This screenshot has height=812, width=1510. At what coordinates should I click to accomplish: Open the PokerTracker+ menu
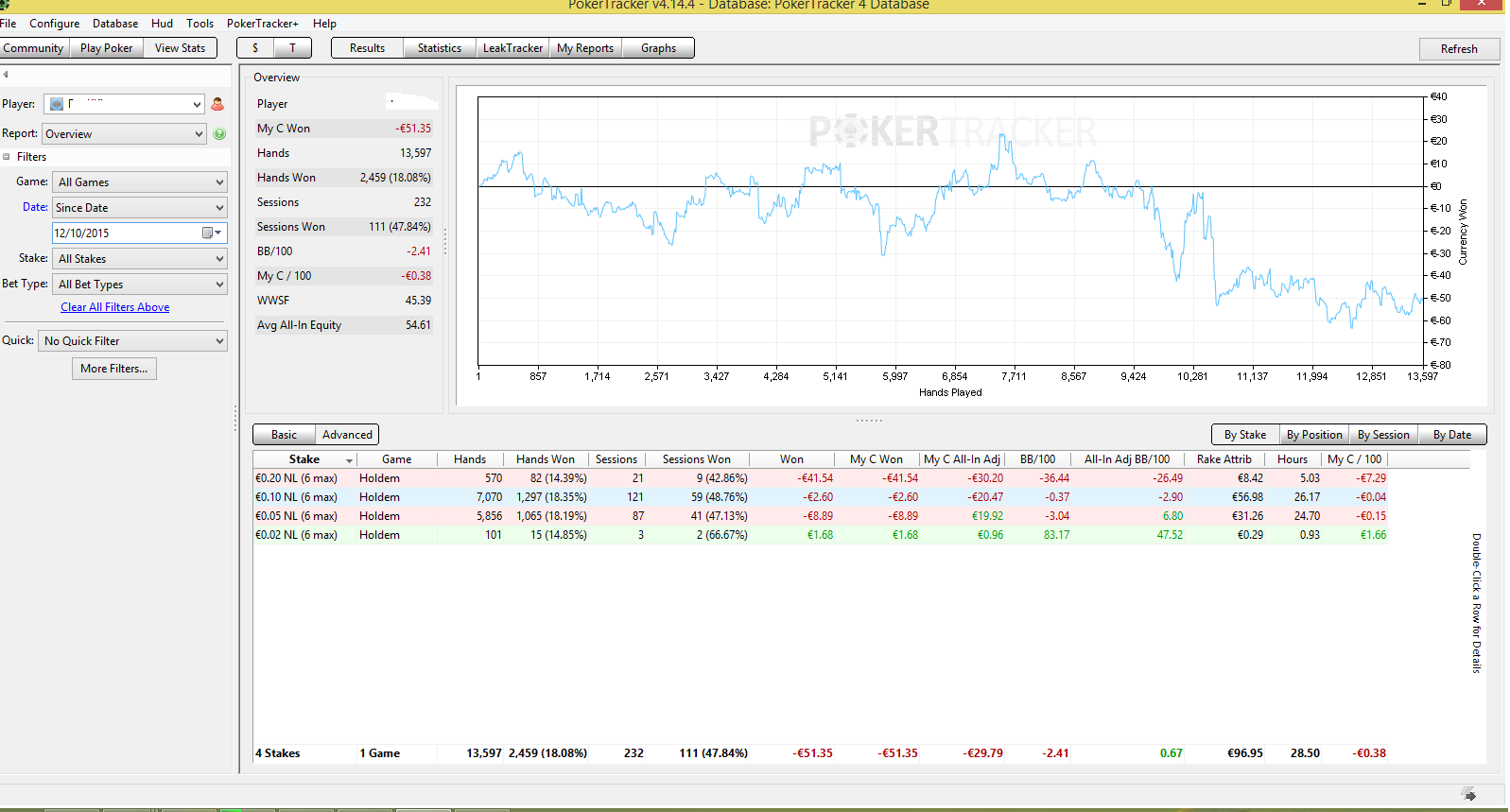(x=263, y=24)
